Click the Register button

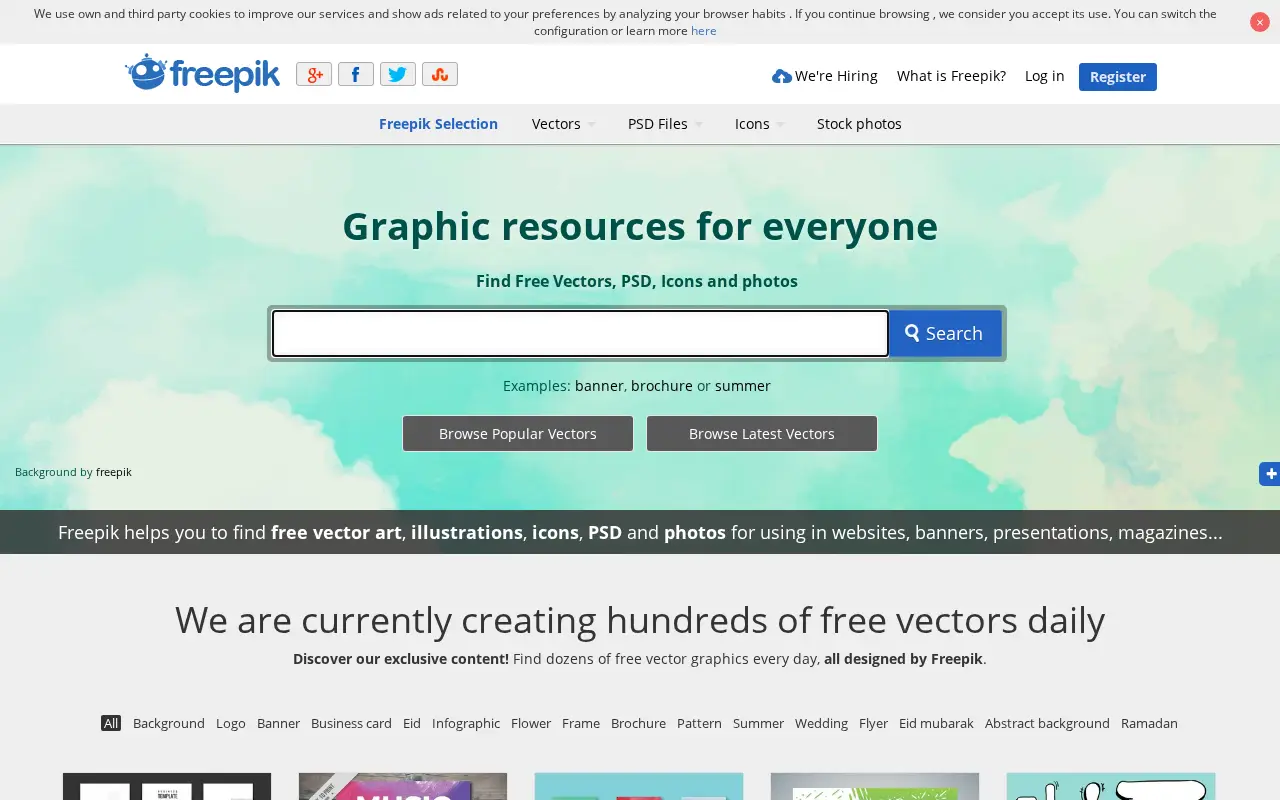pyautogui.click(x=1118, y=77)
